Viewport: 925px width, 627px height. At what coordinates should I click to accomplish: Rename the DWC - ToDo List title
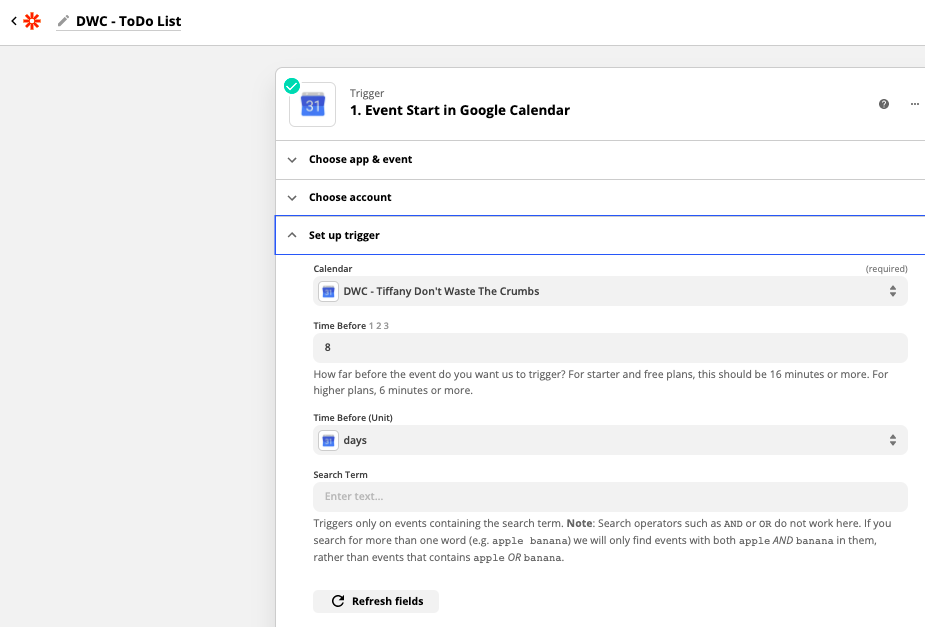pos(128,21)
